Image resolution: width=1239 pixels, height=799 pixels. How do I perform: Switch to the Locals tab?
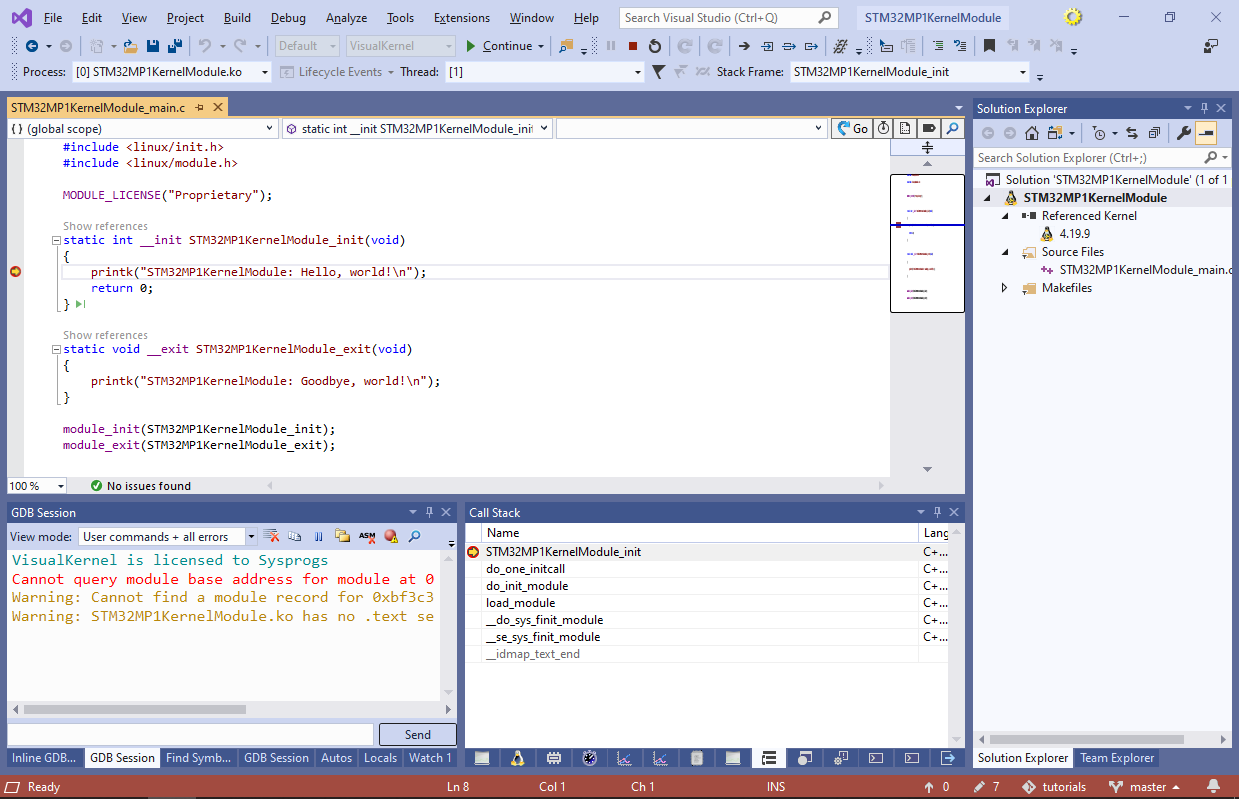[x=380, y=758]
